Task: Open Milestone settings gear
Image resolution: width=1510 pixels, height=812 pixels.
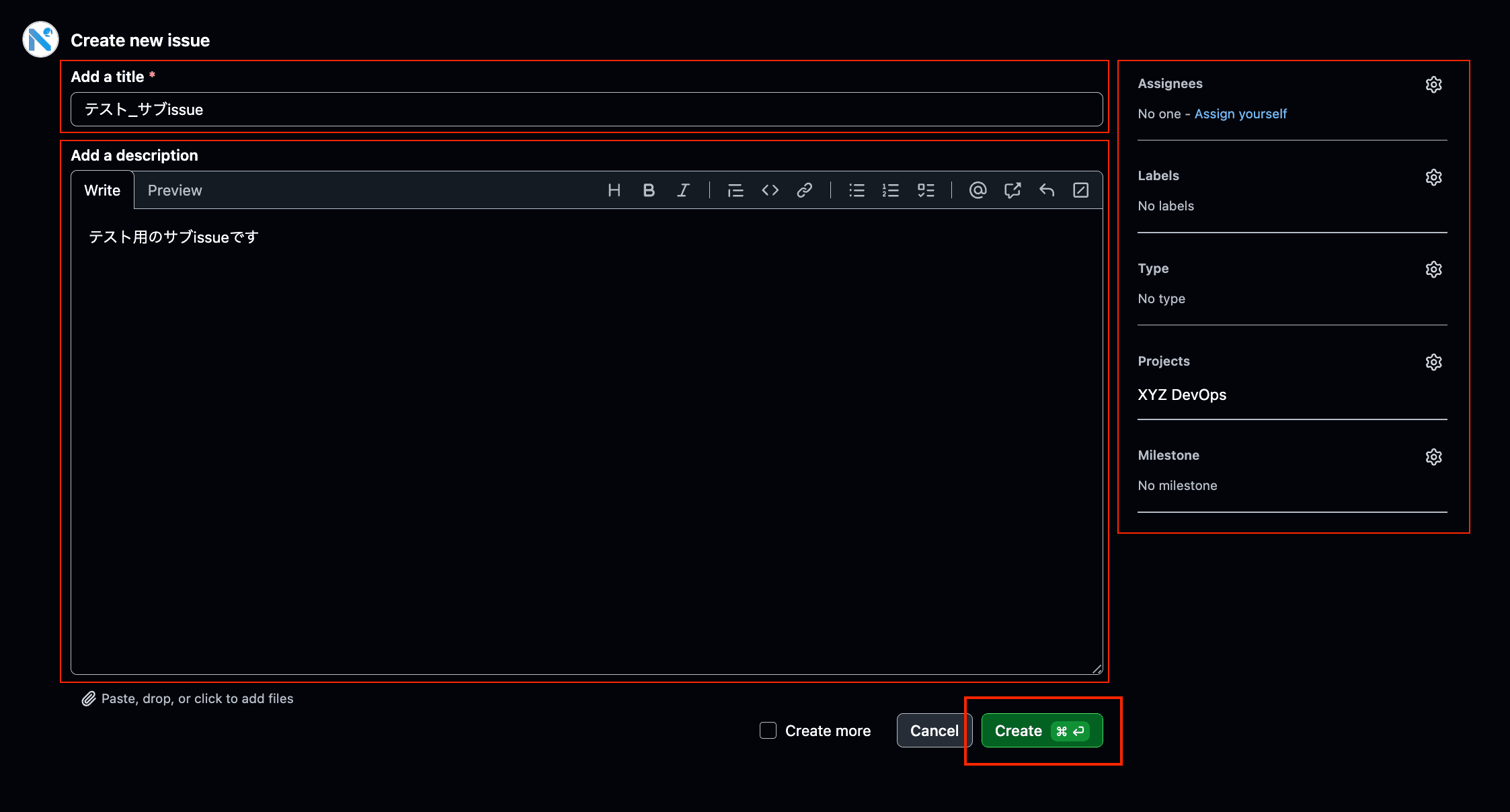Action: point(1433,457)
